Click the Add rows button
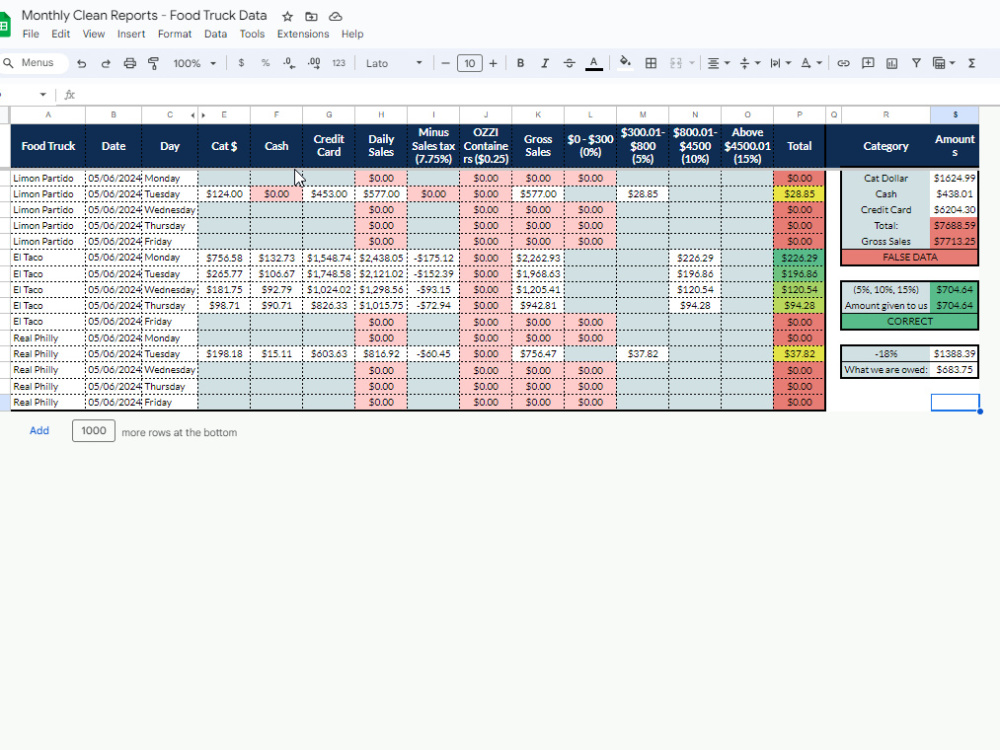 point(39,430)
